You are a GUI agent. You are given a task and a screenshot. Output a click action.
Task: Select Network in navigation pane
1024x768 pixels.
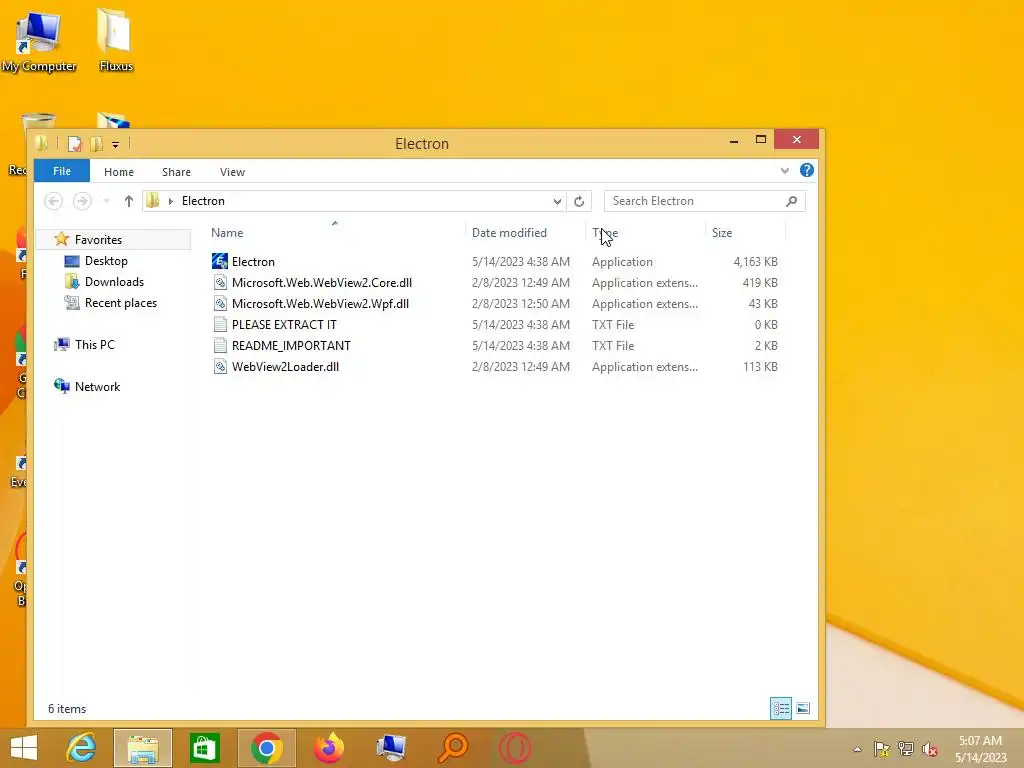pyautogui.click(x=97, y=387)
